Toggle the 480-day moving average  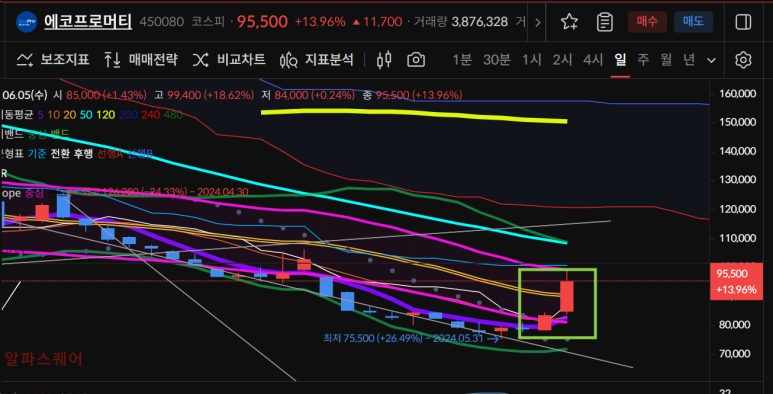(174, 115)
